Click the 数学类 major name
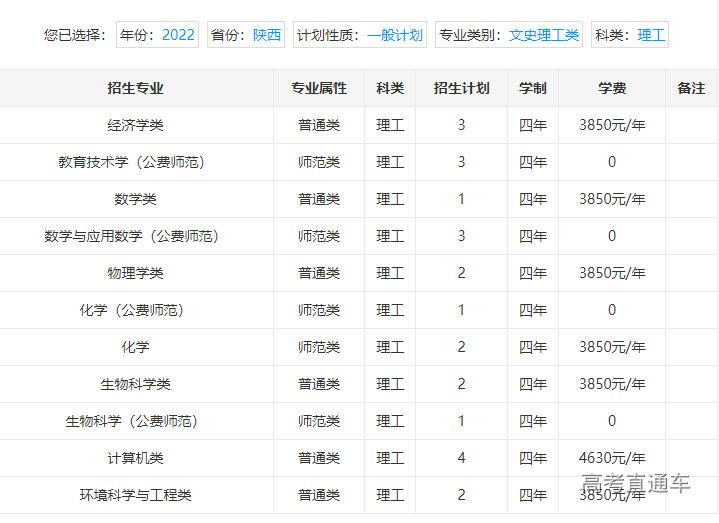 point(136,199)
